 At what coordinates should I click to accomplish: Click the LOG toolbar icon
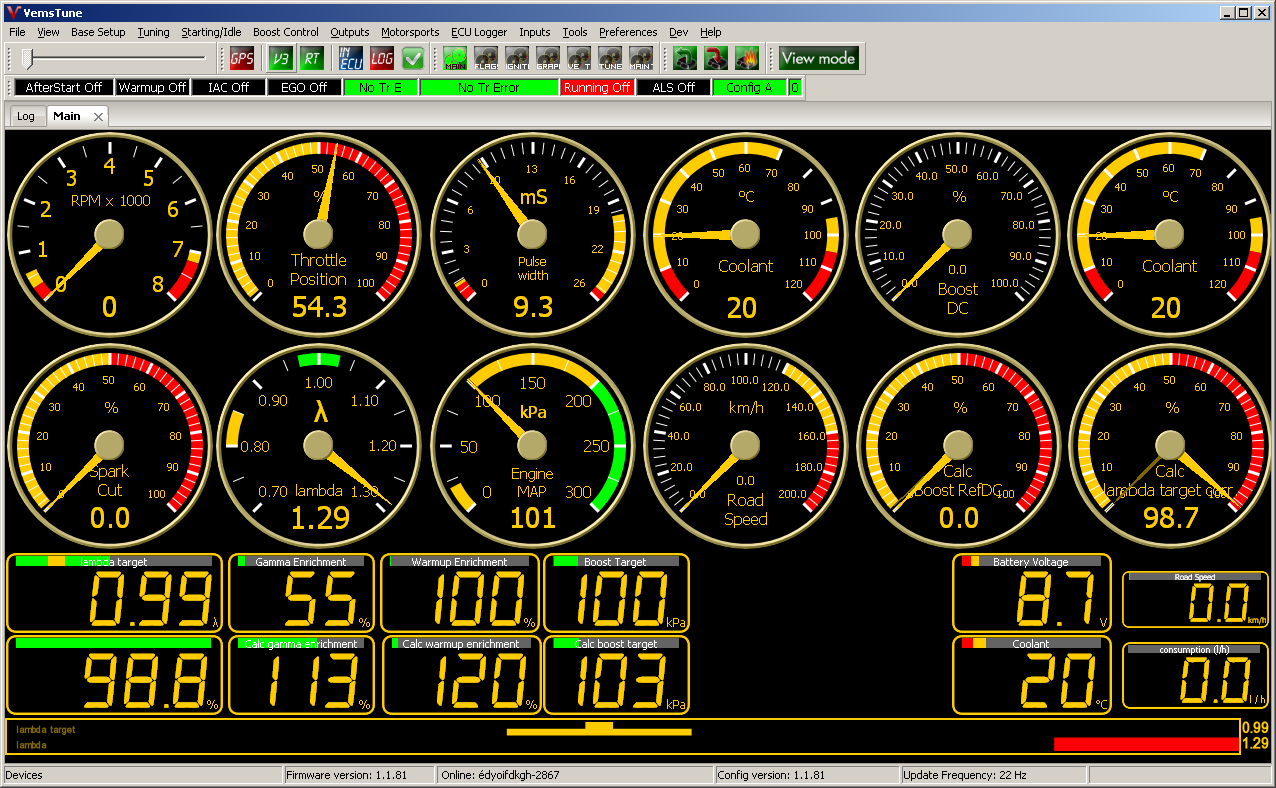382,59
